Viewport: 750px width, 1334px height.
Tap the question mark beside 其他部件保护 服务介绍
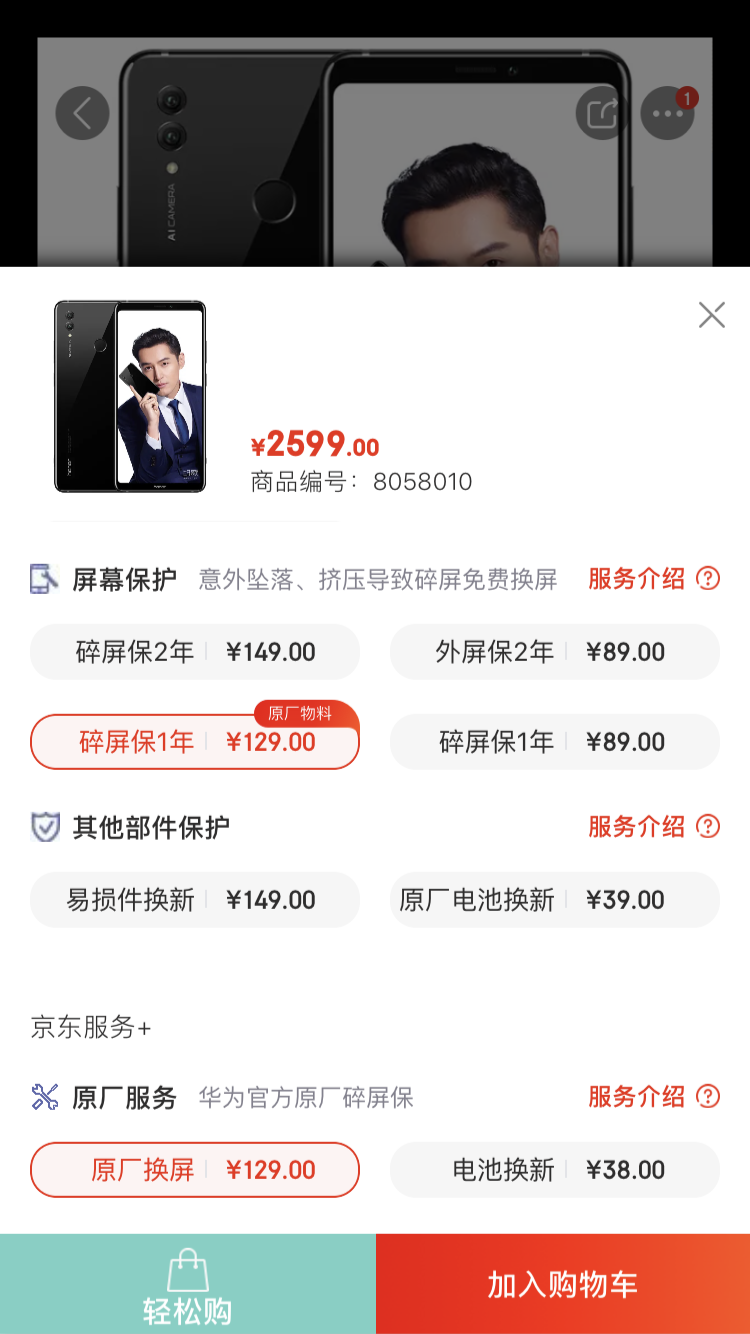point(708,826)
